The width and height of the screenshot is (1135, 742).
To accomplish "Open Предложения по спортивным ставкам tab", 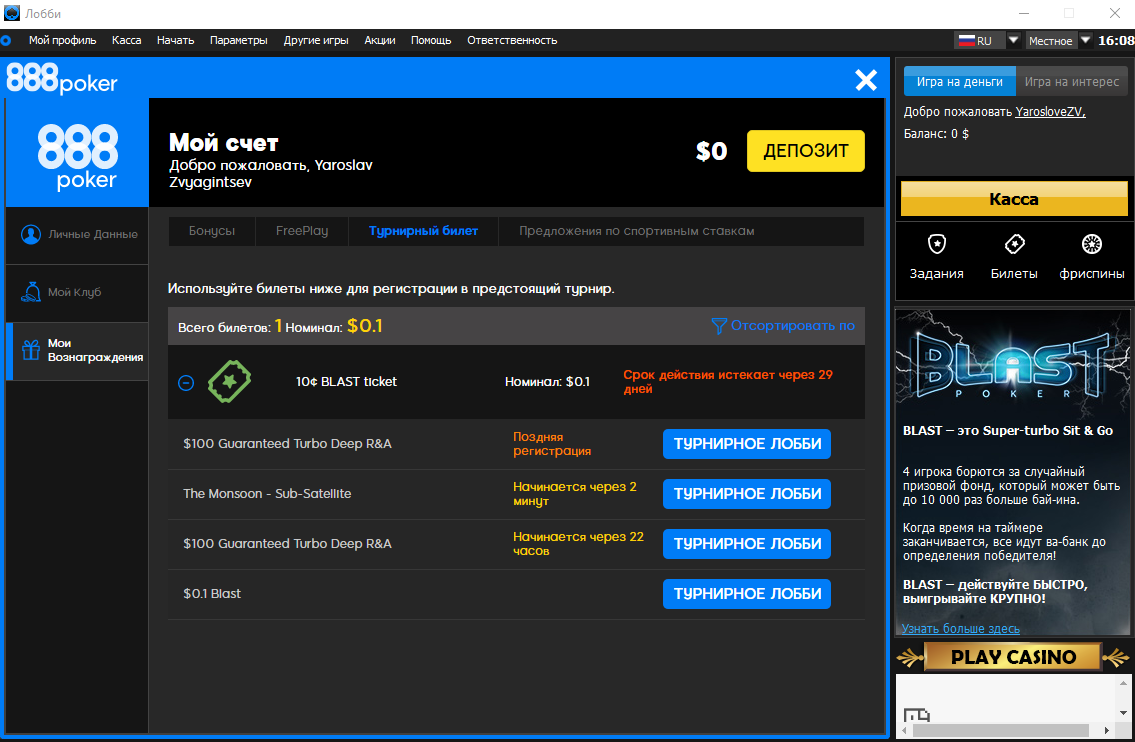I will [636, 231].
